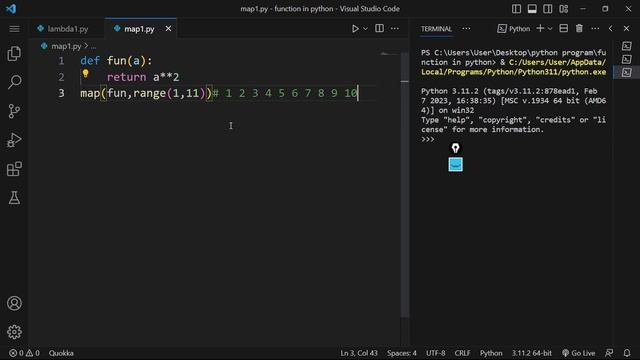Viewport: 640px width, 360px height.
Task: Toggle the secondary side bar layout
Action: click(548, 9)
